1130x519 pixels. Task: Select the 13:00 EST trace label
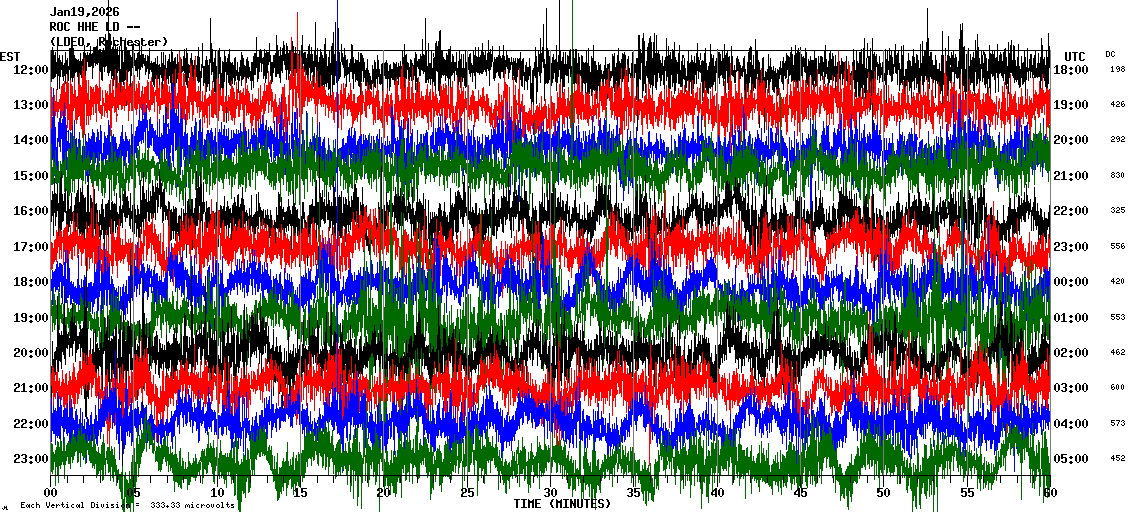point(31,105)
